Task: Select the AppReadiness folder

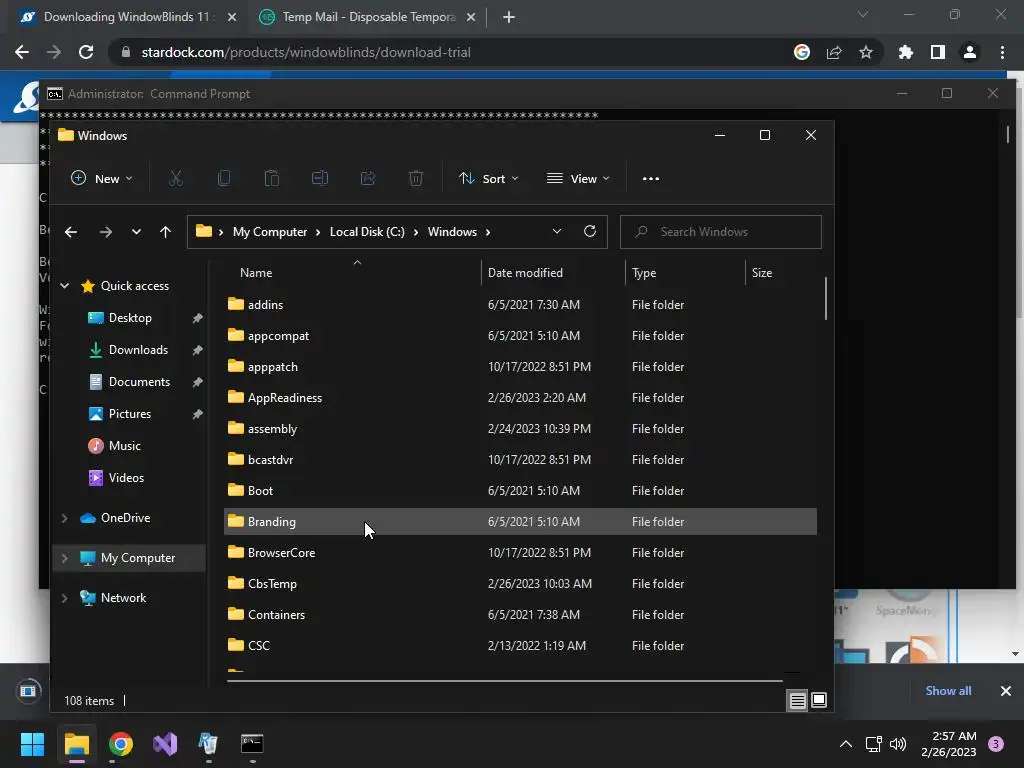Action: coord(520,398)
